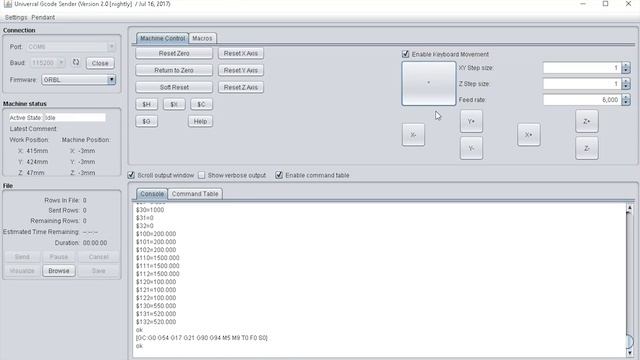Viewport: 640px width, 360px height.
Task: Click the Feed rate input field
Action: click(582, 100)
